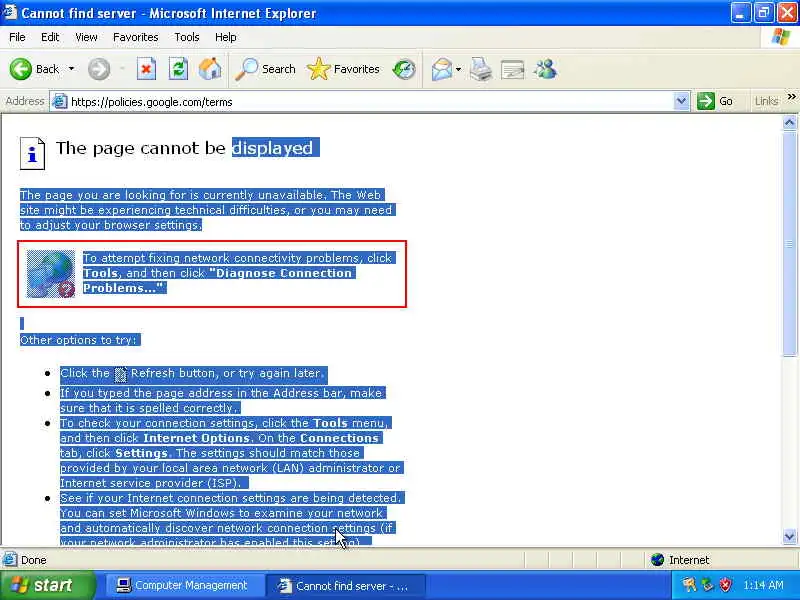The height and width of the screenshot is (600, 800).
Task: Show browsing History with clock icon
Action: click(404, 69)
